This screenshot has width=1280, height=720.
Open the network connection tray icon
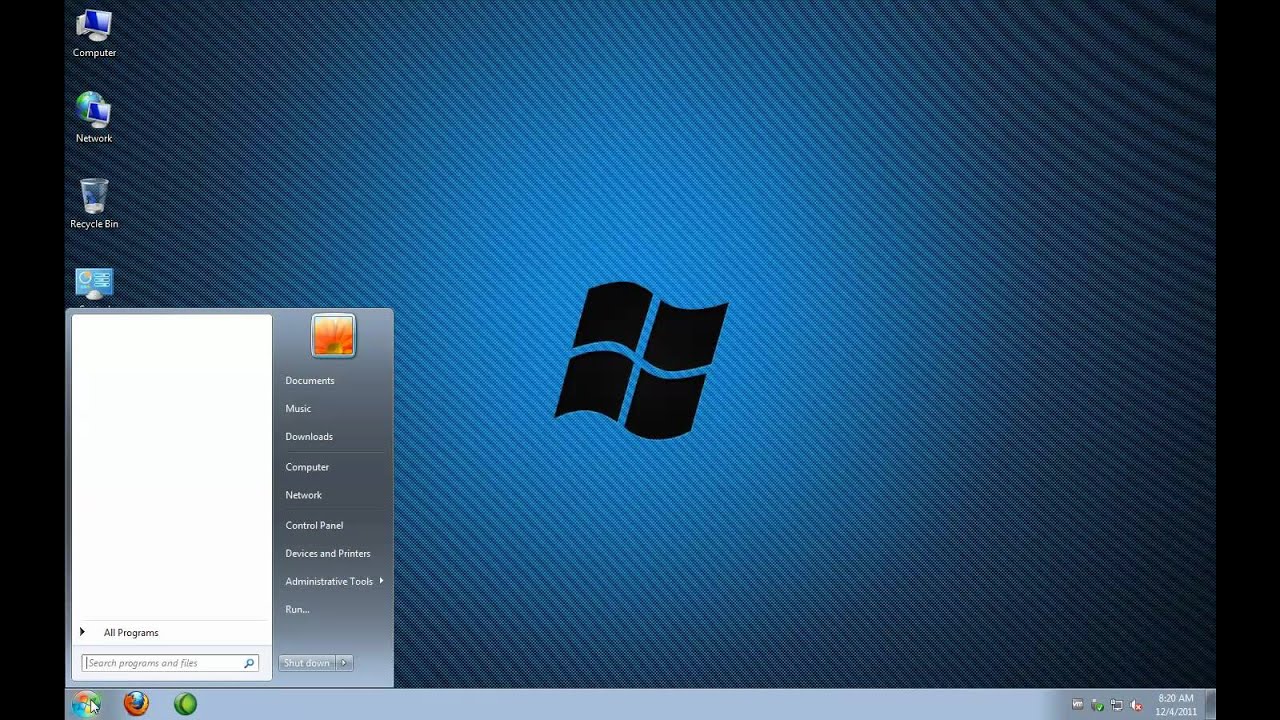pos(1116,704)
